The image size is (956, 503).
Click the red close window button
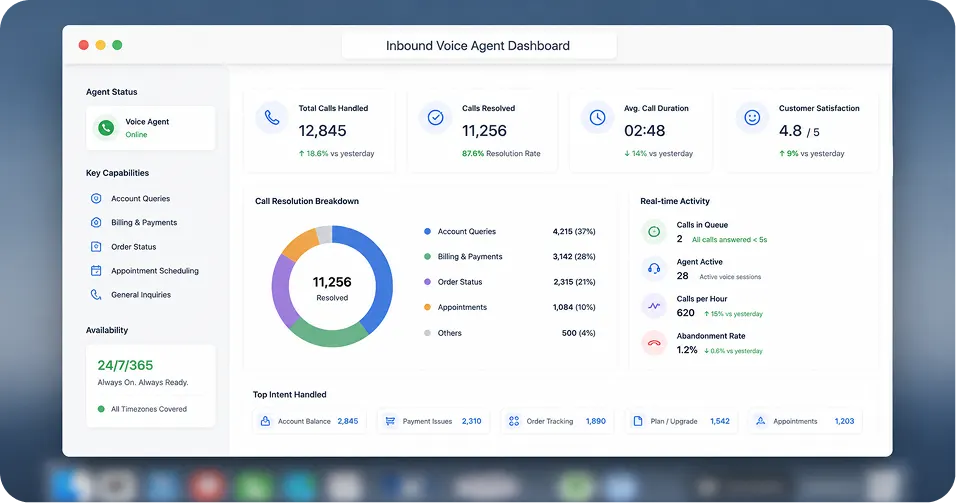84,45
